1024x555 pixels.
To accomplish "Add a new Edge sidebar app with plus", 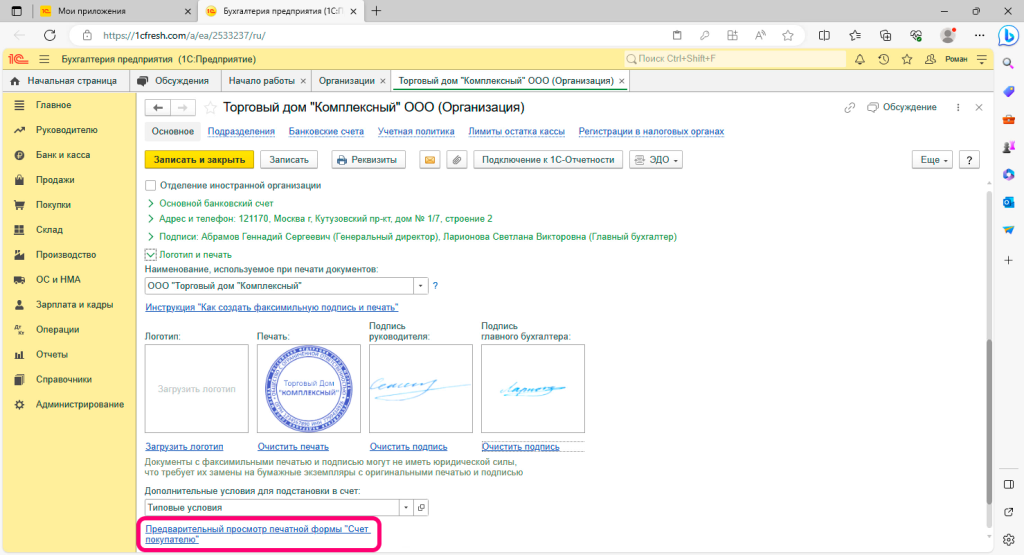I will (1008, 261).
